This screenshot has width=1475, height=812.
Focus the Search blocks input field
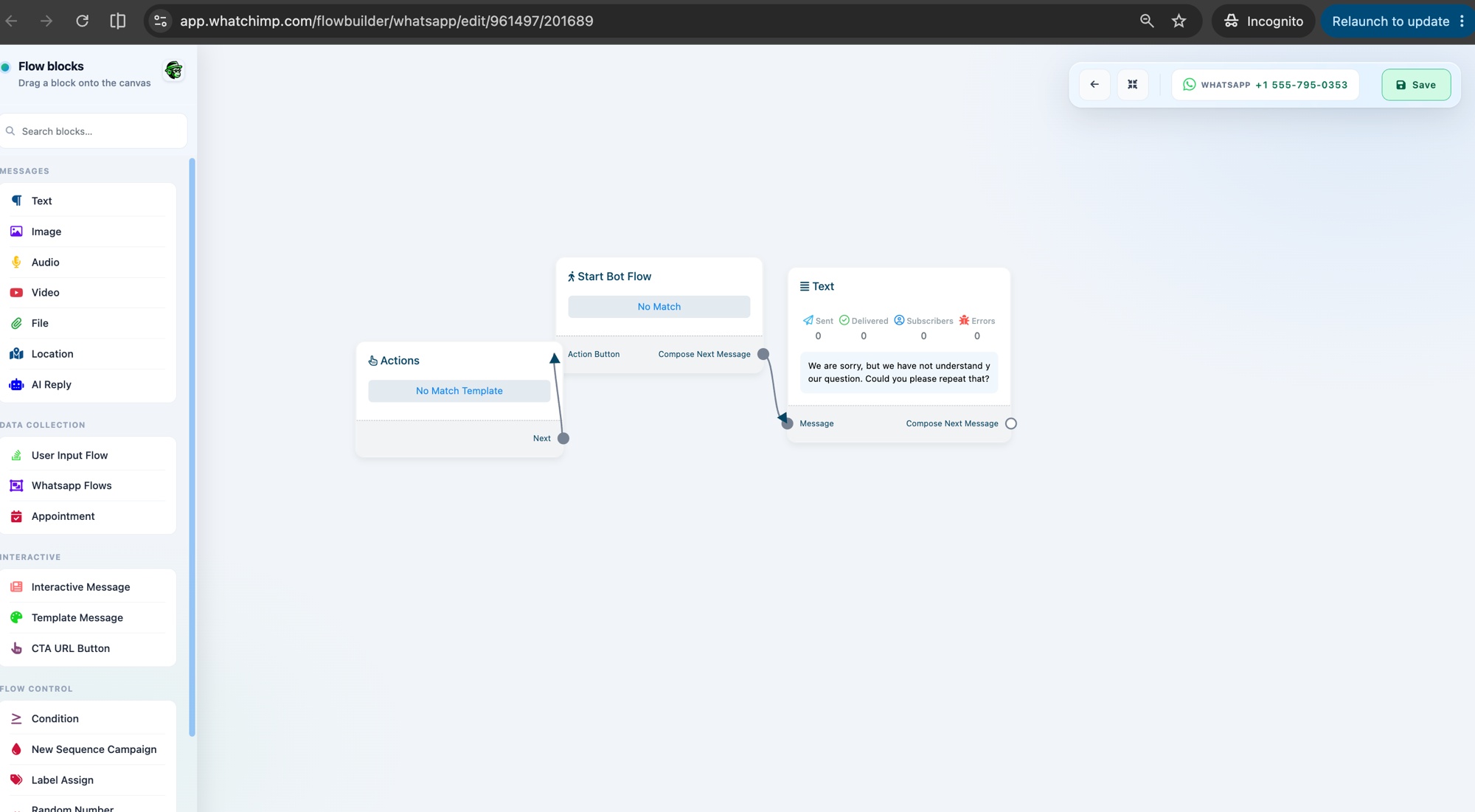tap(94, 131)
